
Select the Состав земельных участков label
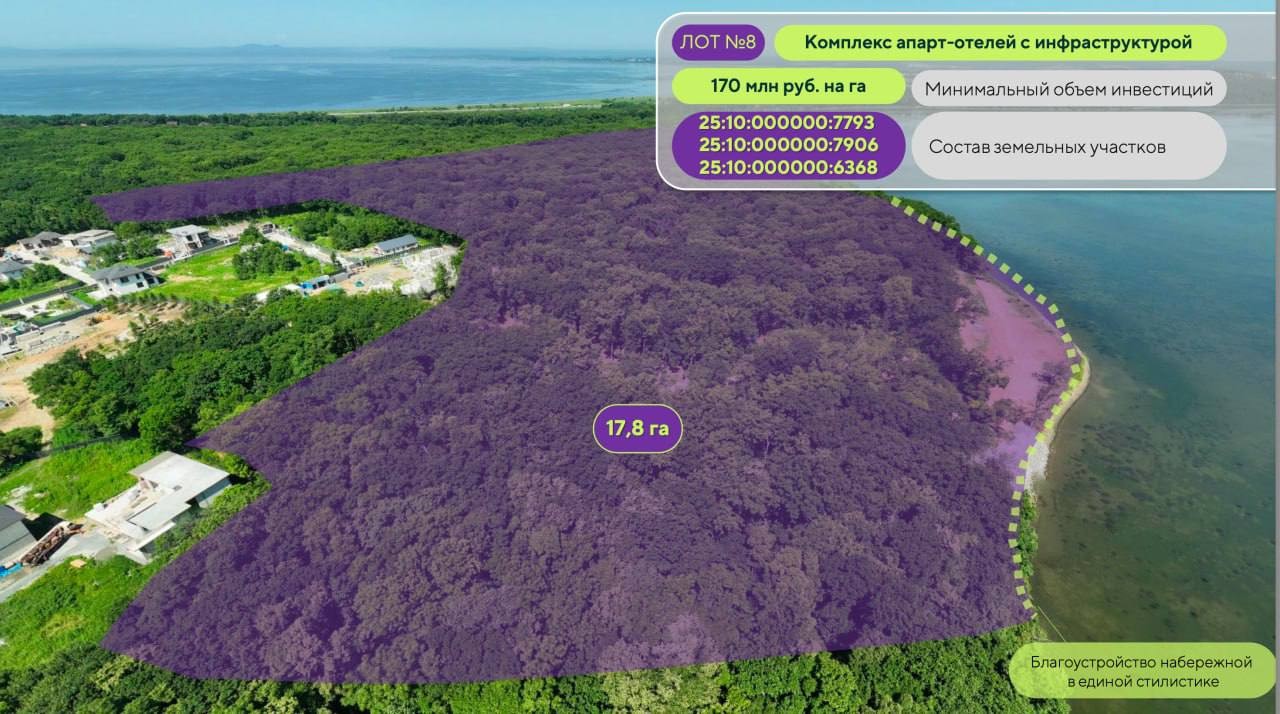[1048, 147]
